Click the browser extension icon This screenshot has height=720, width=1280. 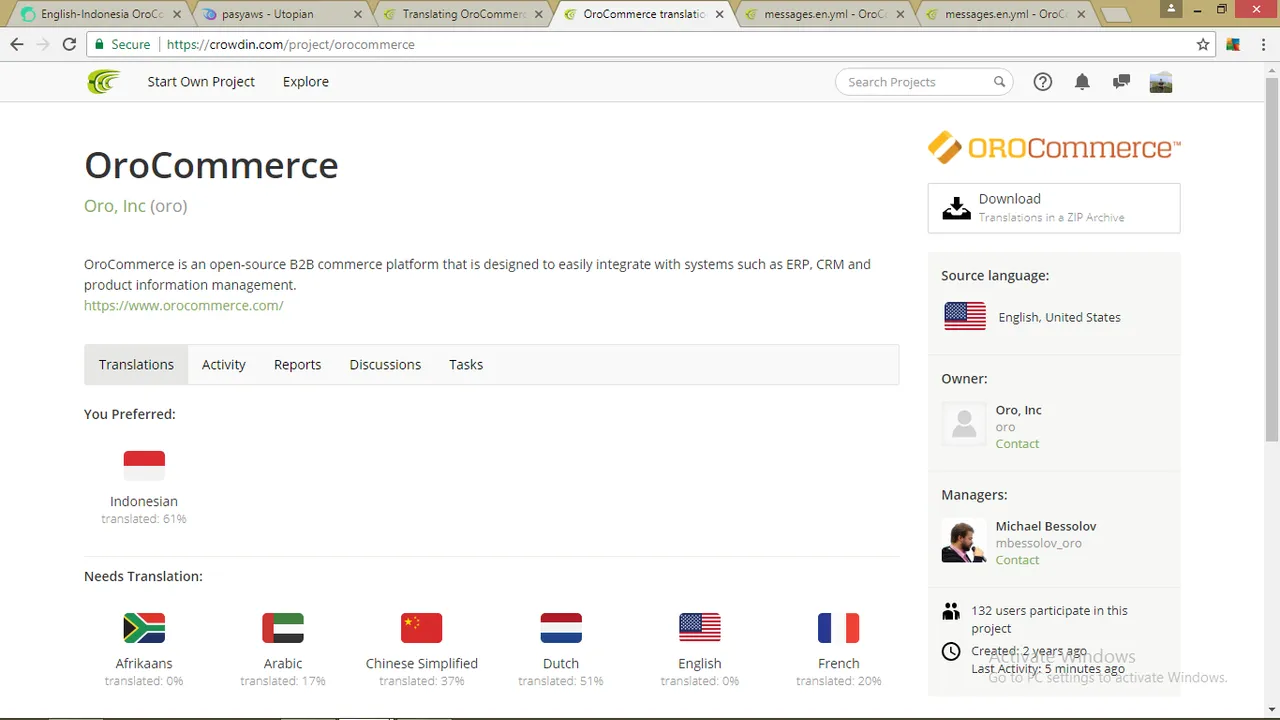tap(1233, 44)
